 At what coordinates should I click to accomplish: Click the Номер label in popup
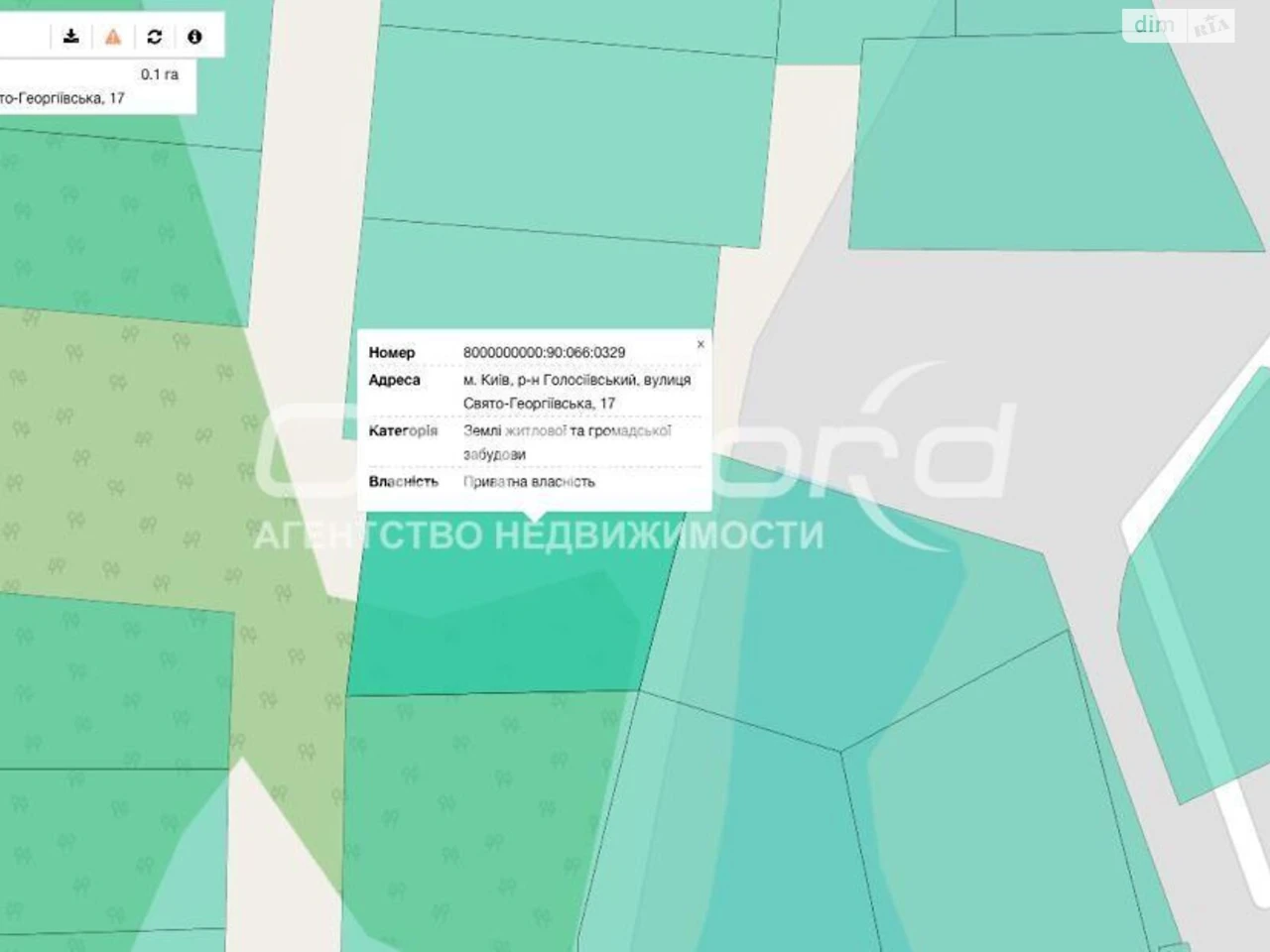[x=392, y=352]
